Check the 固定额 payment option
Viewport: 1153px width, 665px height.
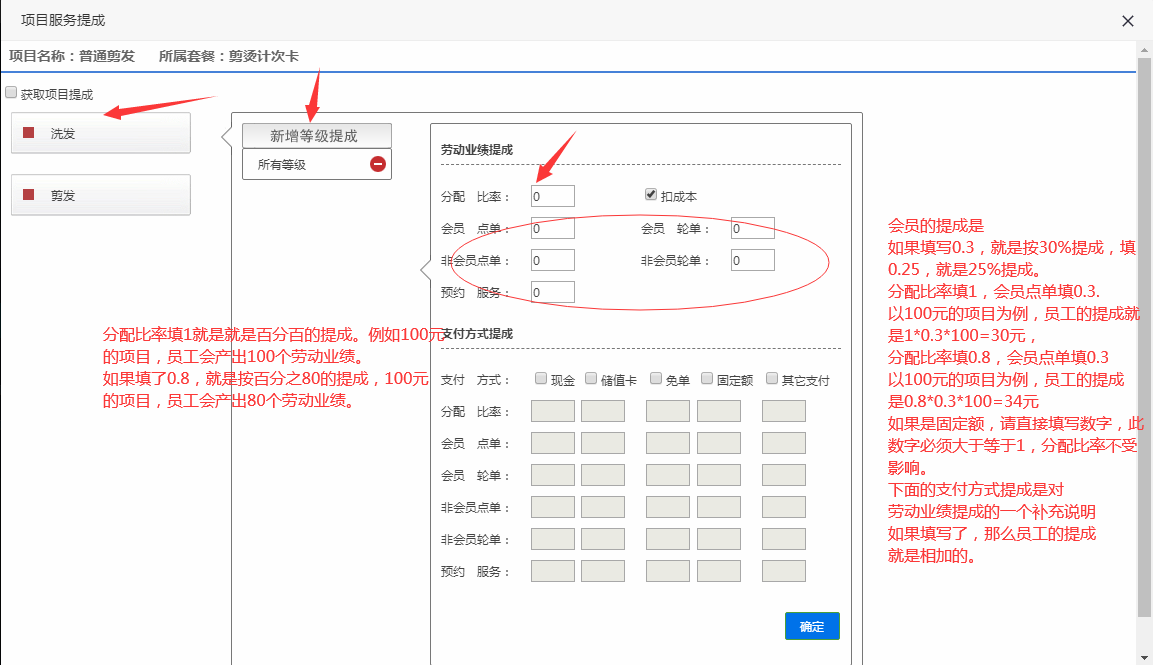pos(707,379)
